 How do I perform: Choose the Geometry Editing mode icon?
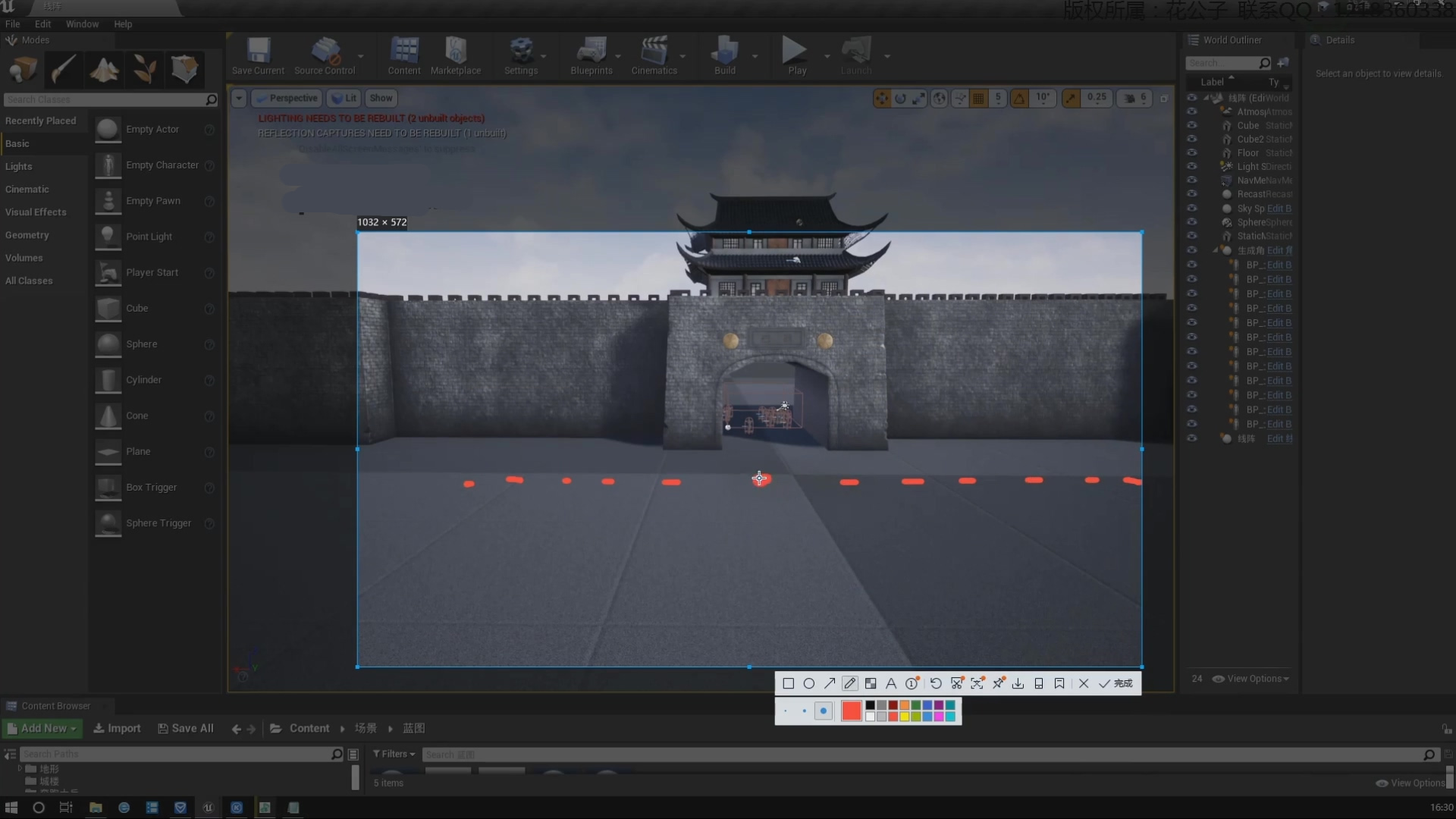(185, 70)
